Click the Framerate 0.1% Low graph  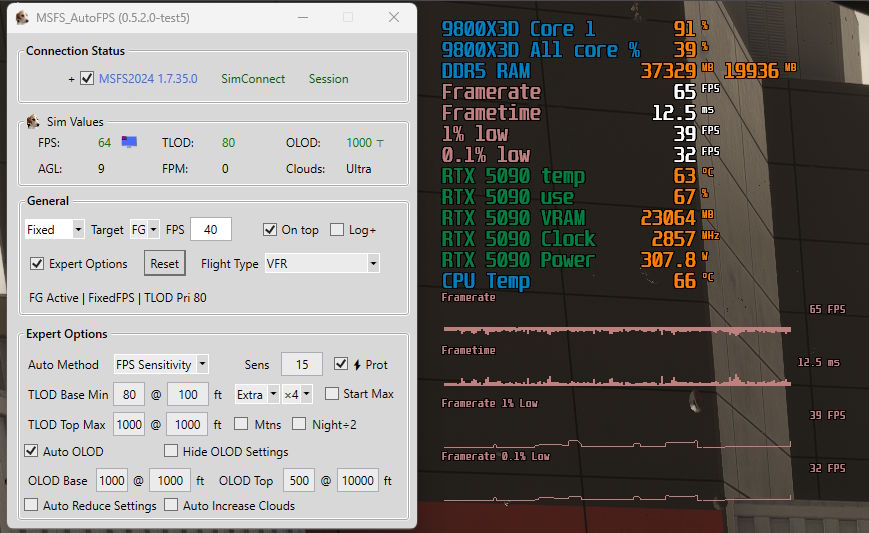617,498
